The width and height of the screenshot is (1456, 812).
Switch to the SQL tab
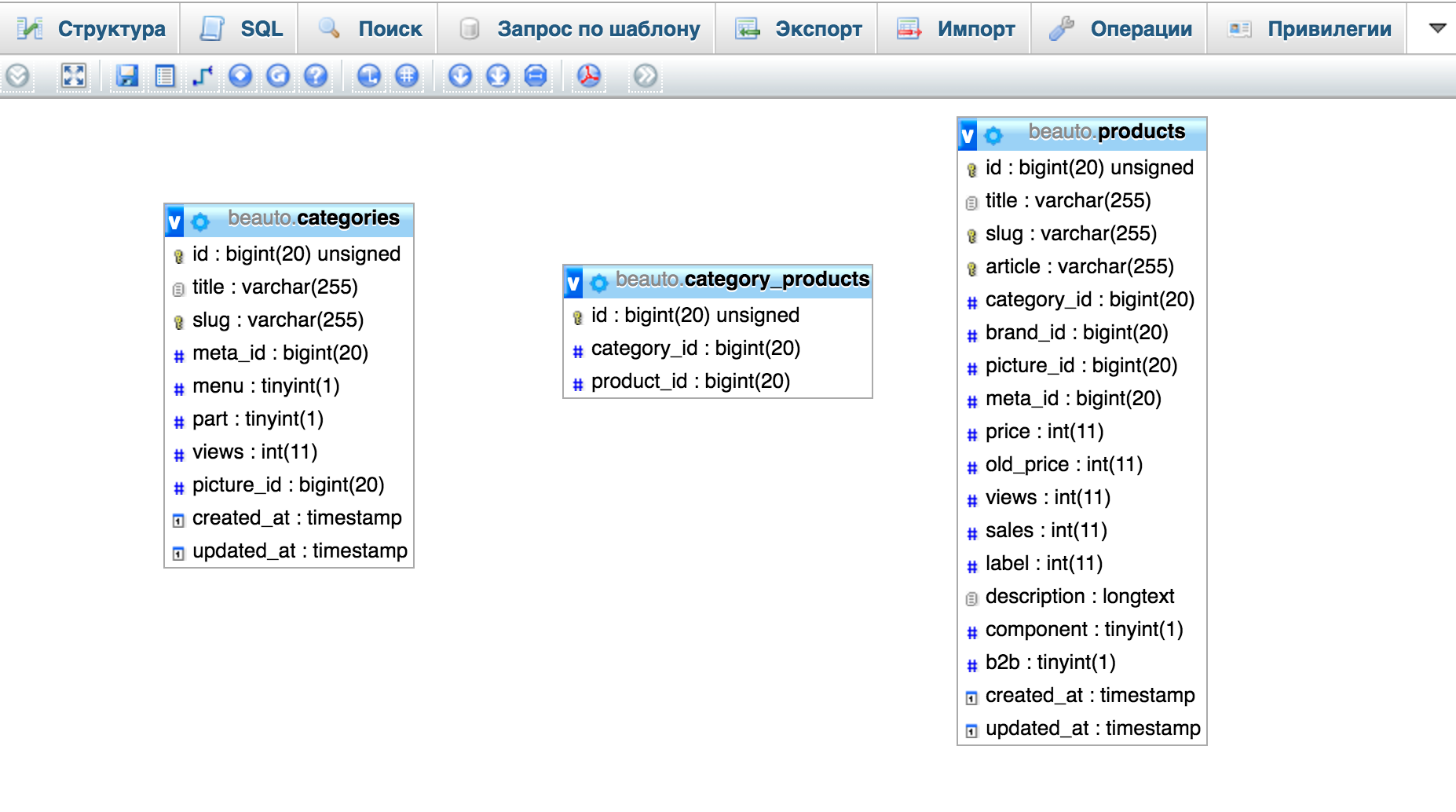[x=240, y=29]
